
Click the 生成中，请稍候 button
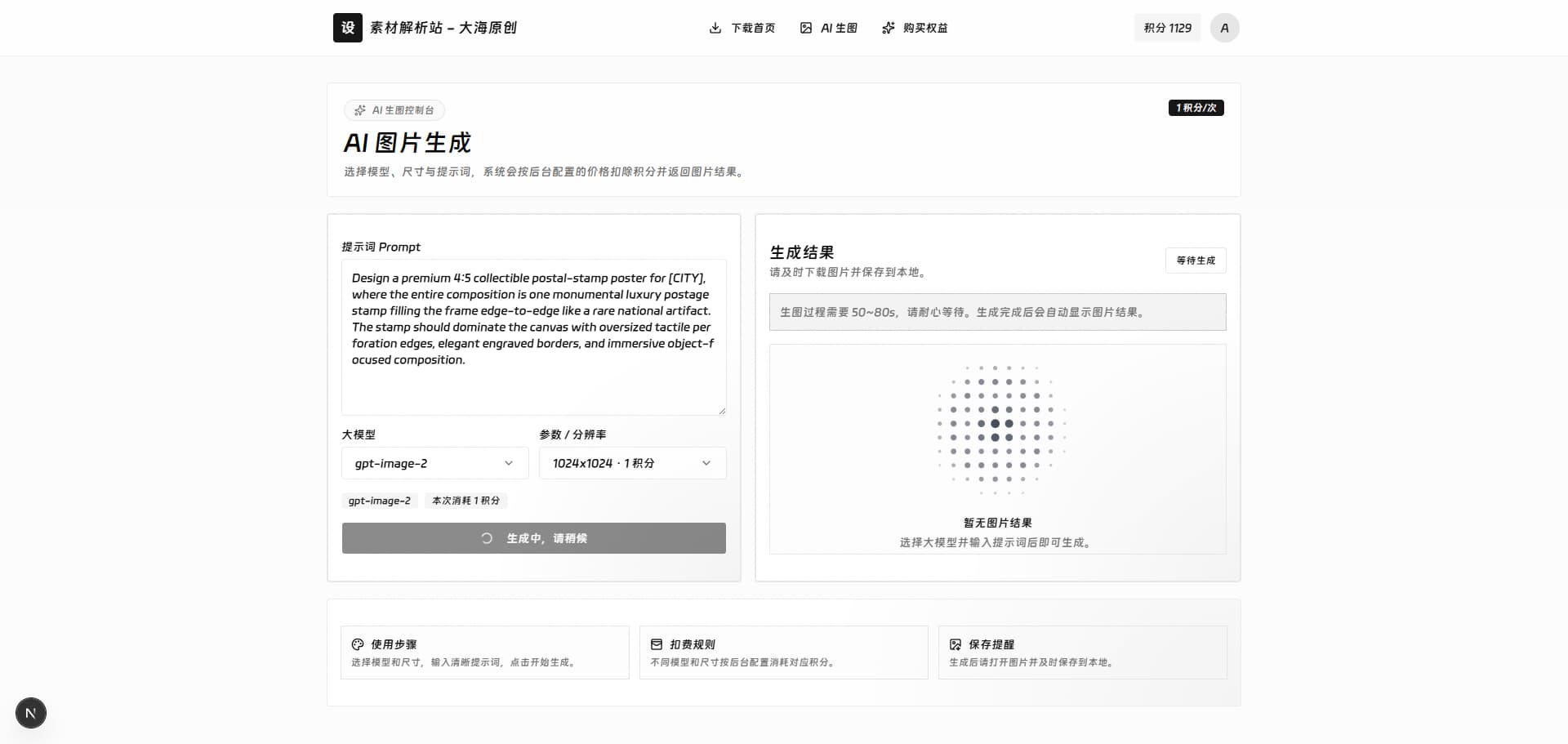pyautogui.click(x=534, y=538)
